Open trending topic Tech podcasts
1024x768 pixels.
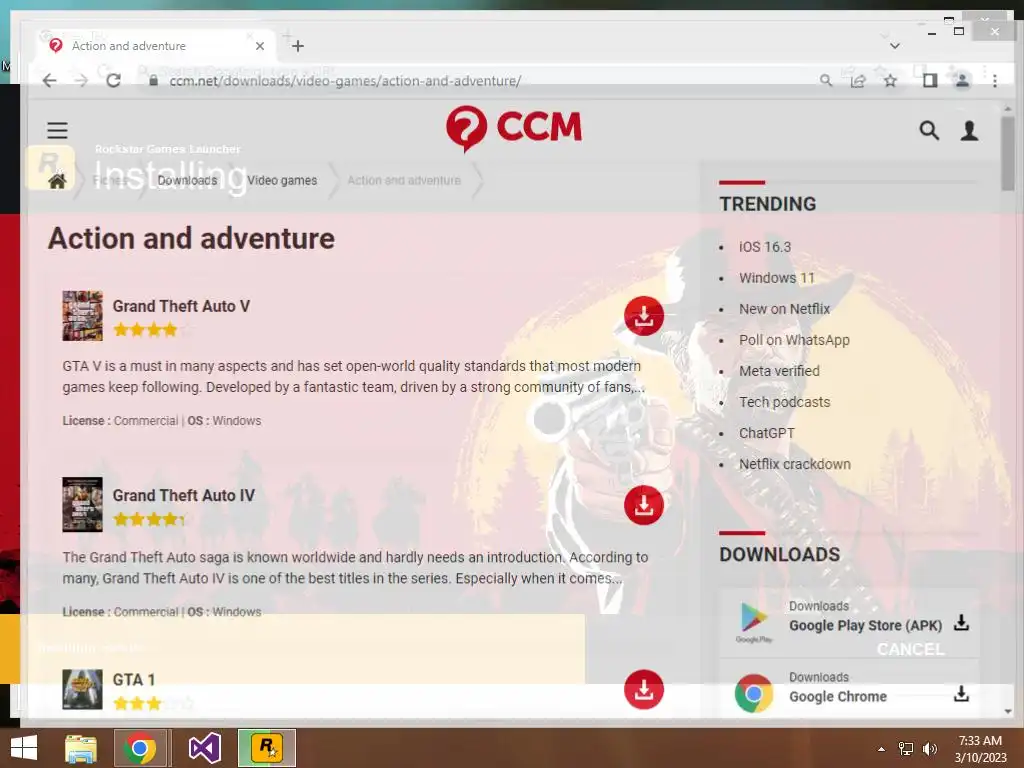click(x=784, y=402)
